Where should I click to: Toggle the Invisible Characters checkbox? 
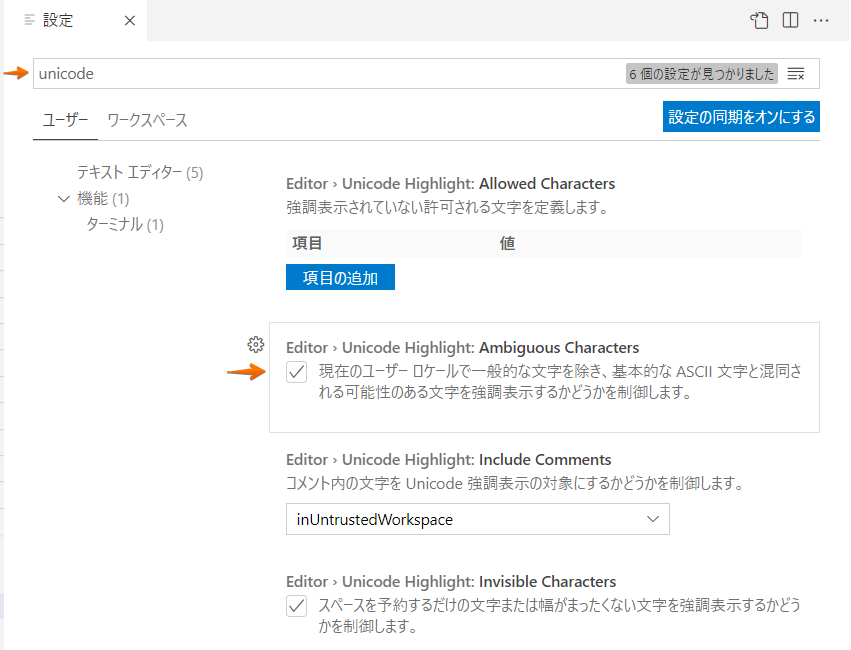pyautogui.click(x=296, y=606)
